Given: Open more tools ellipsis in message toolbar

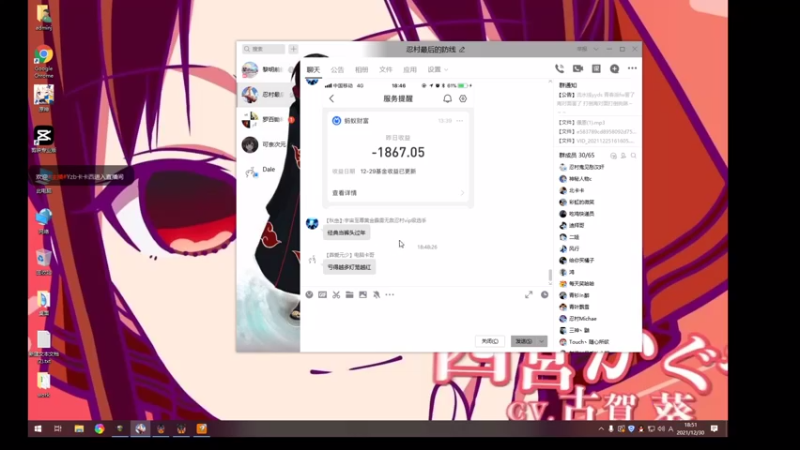Looking at the screenshot, I should pyautogui.click(x=390, y=294).
